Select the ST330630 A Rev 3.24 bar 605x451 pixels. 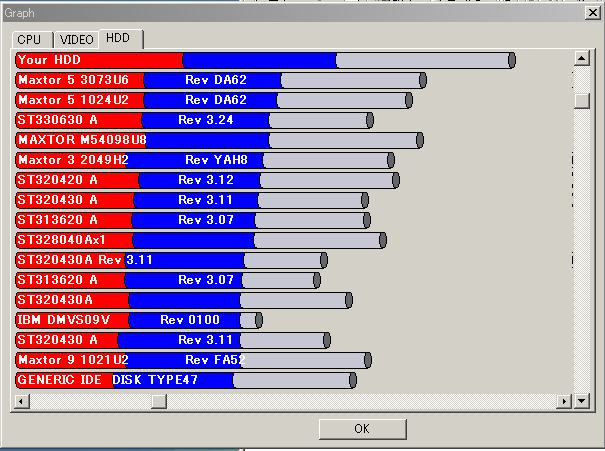(x=194, y=120)
